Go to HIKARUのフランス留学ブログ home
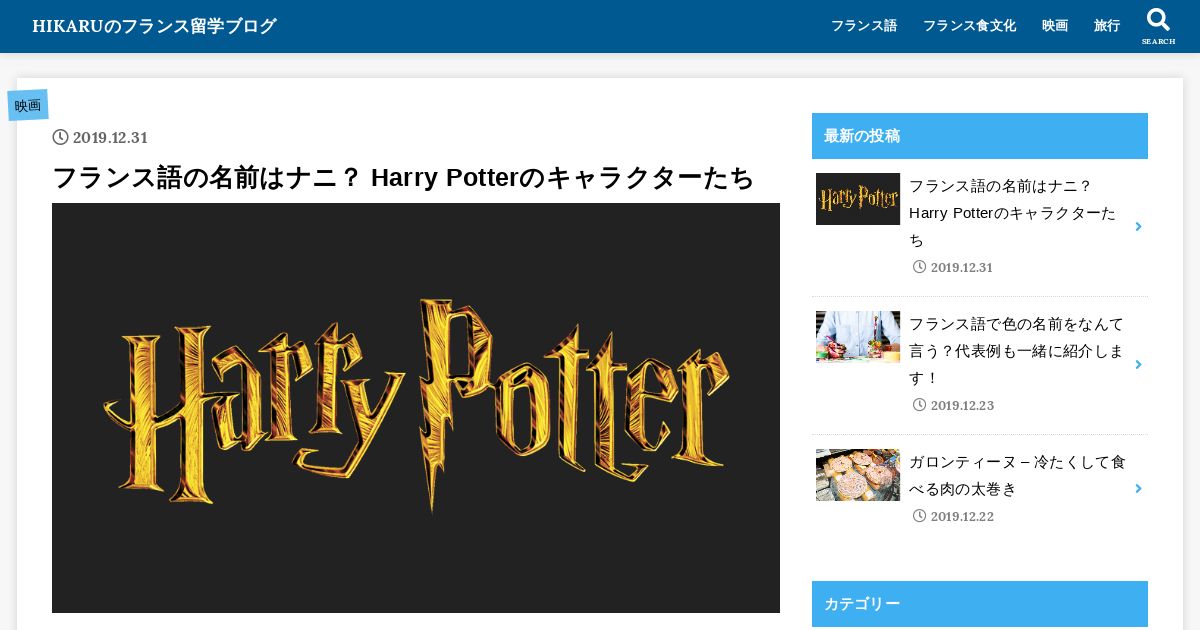The width and height of the screenshot is (1200, 630). pos(154,26)
